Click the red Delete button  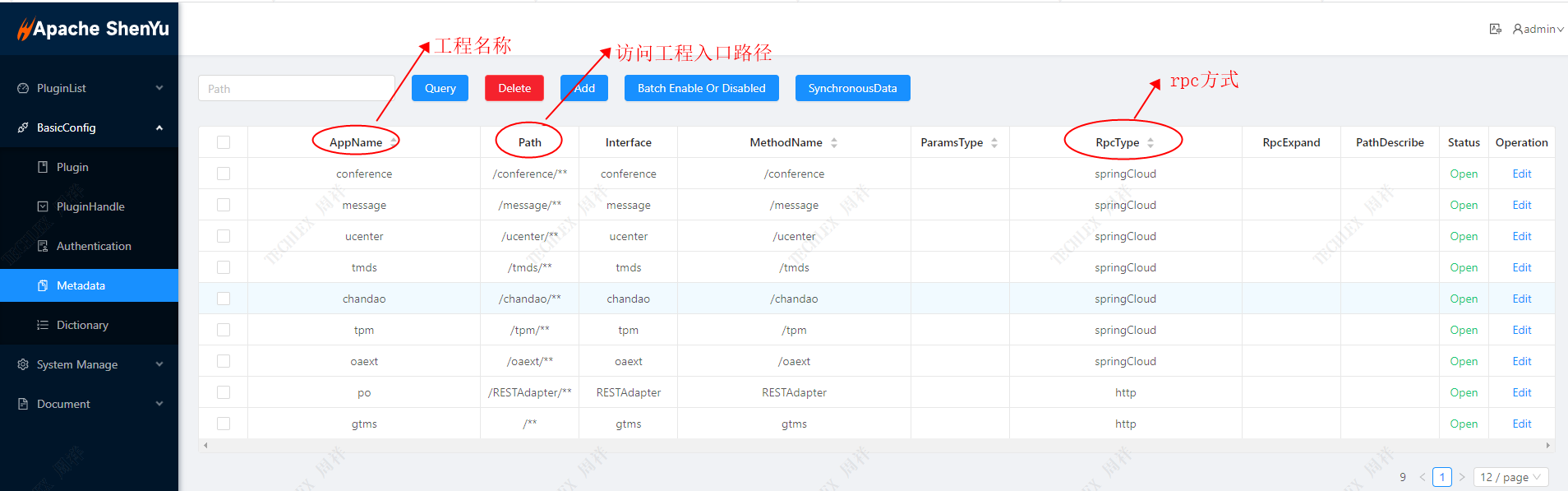pos(514,88)
